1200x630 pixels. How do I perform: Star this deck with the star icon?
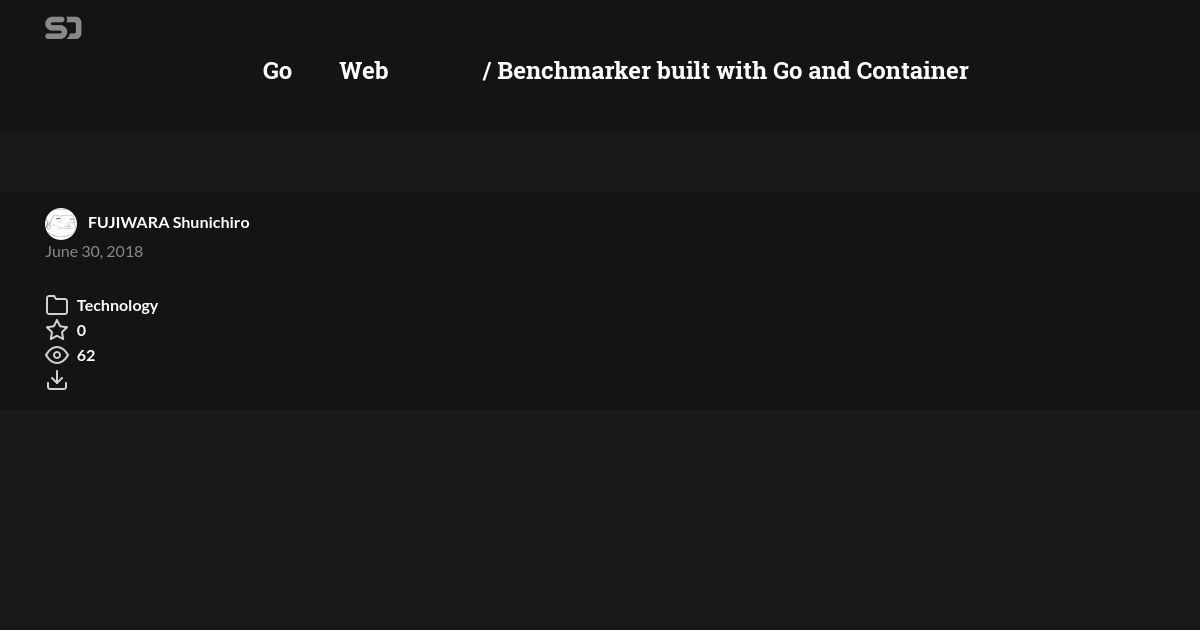coord(57,330)
